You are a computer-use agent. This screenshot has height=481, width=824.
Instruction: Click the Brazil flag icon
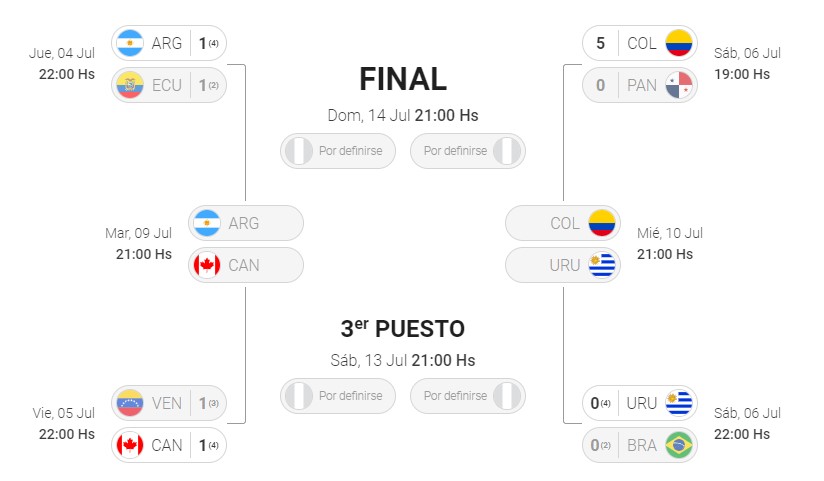(679, 445)
